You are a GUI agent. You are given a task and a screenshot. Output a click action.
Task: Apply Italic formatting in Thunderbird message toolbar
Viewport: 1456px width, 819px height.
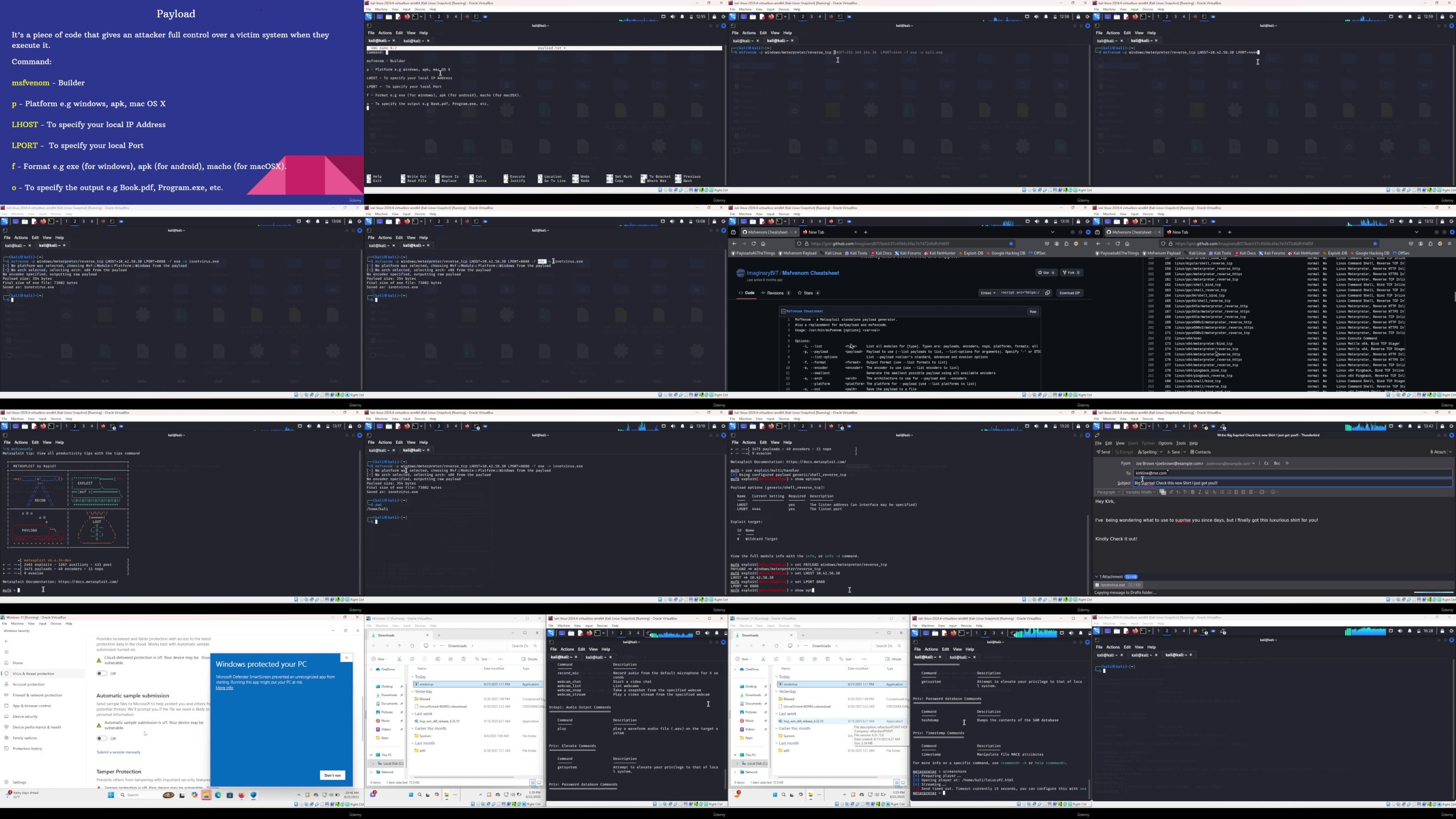point(1200,492)
